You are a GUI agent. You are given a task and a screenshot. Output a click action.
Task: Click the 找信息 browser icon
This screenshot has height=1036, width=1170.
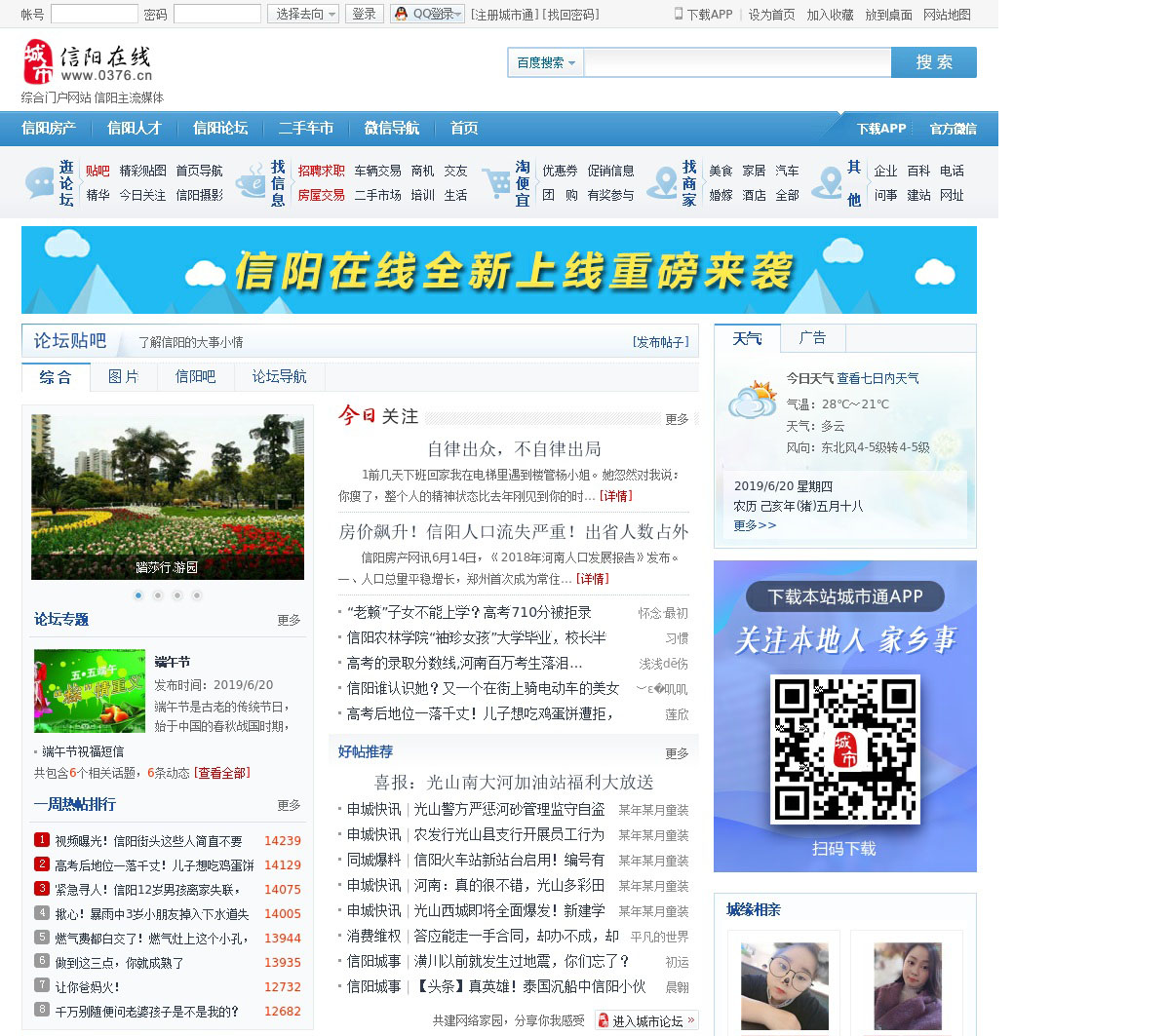pyautogui.click(x=251, y=182)
